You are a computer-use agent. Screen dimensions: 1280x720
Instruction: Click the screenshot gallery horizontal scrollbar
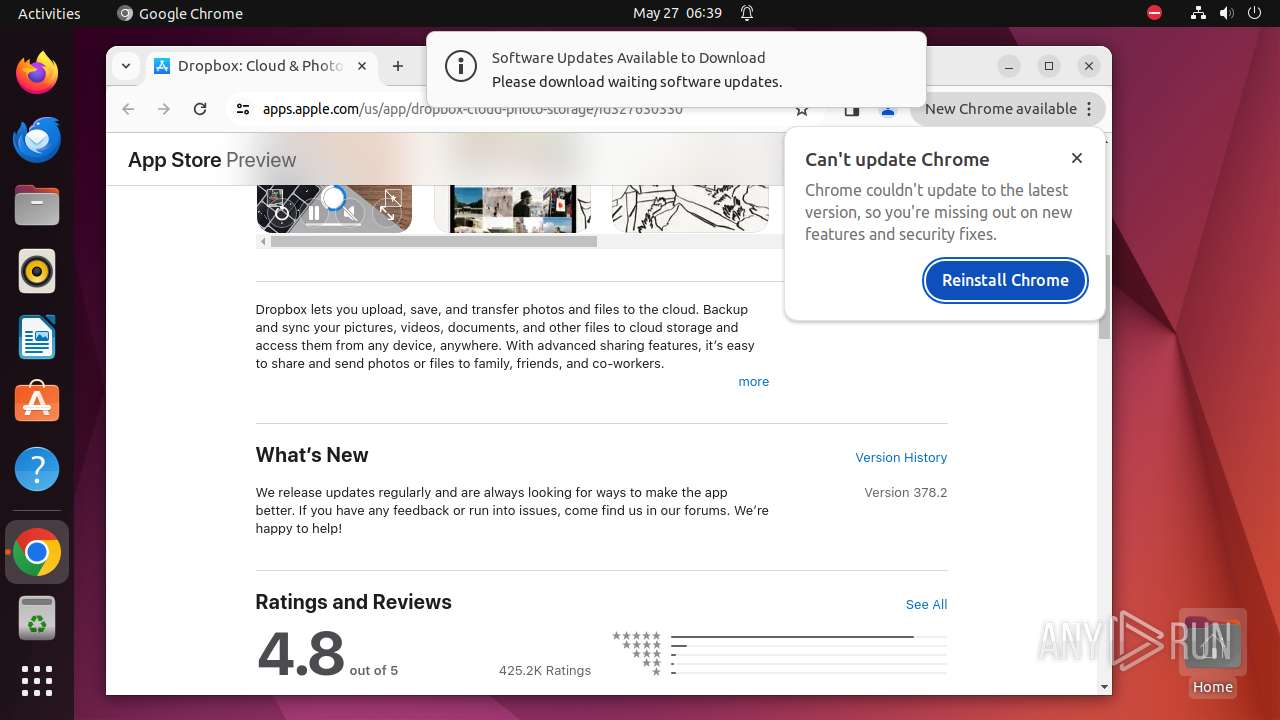pyautogui.click(x=433, y=241)
